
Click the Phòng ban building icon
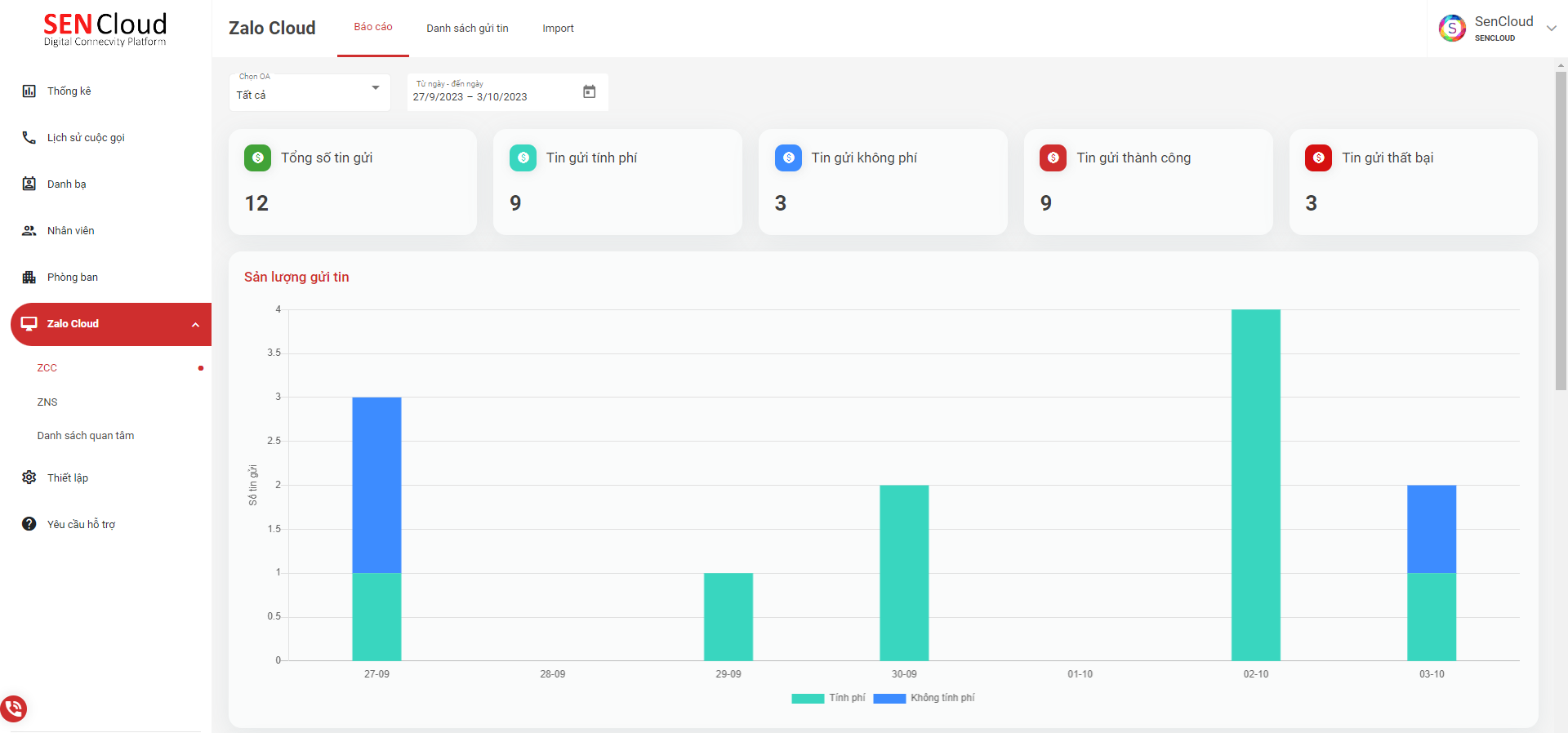(29, 278)
